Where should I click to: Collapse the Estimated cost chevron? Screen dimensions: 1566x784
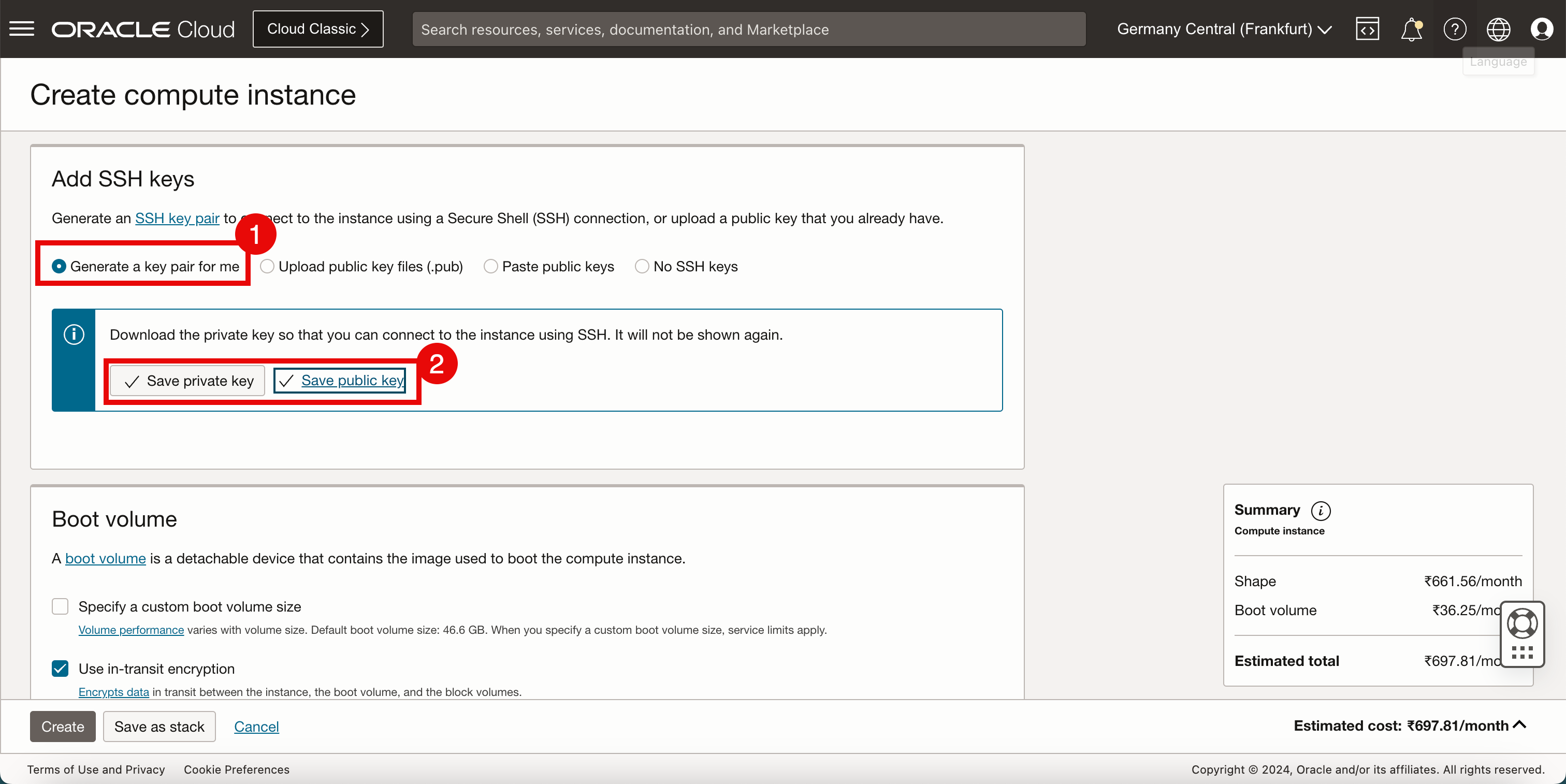click(x=1519, y=724)
